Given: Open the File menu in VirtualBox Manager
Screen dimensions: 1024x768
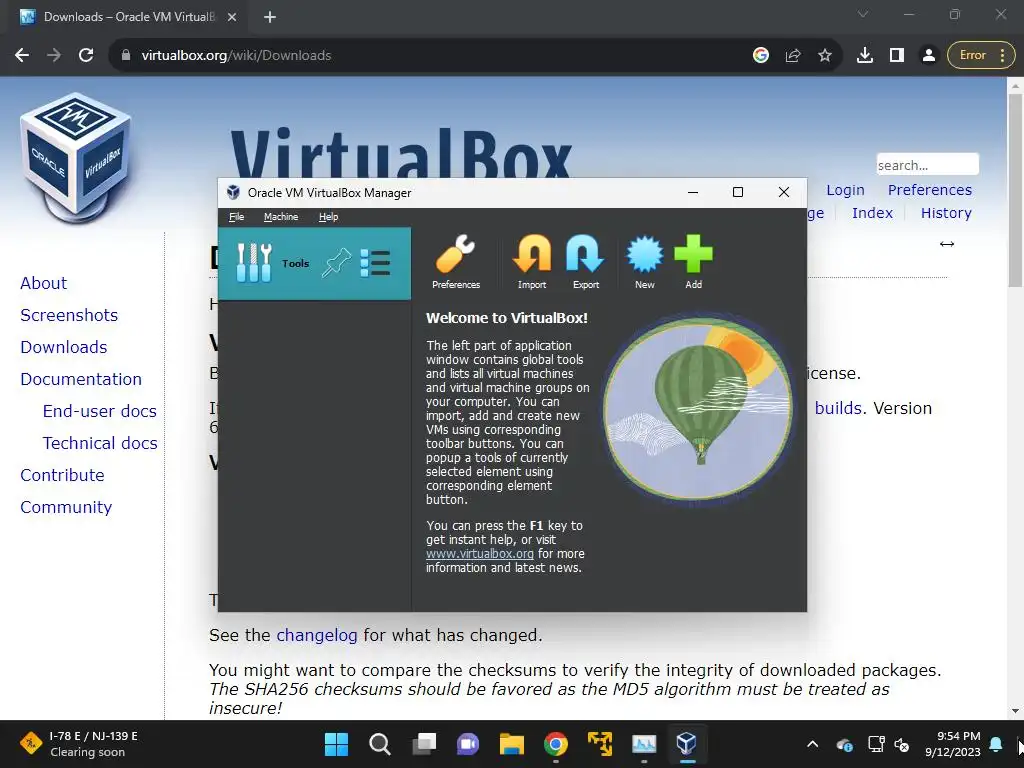Looking at the screenshot, I should point(236,217).
